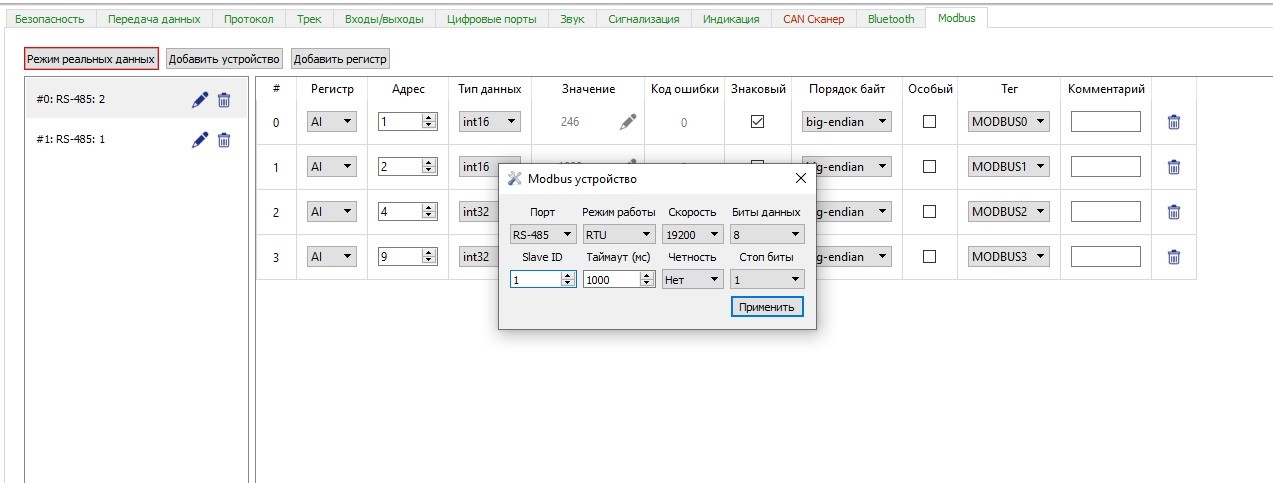Viewport: 1273px width, 483px height.
Task: Click the Таймаут (мс) field showing 1000
Action: pos(612,280)
